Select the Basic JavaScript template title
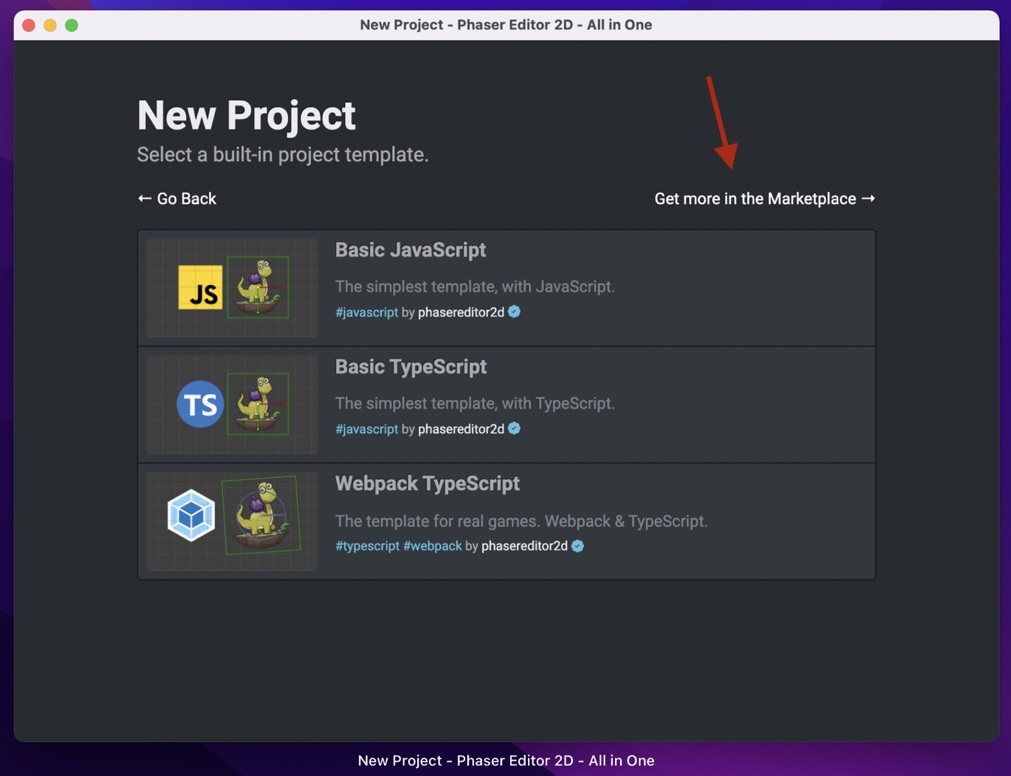The image size is (1011, 776). pyautogui.click(x=410, y=250)
